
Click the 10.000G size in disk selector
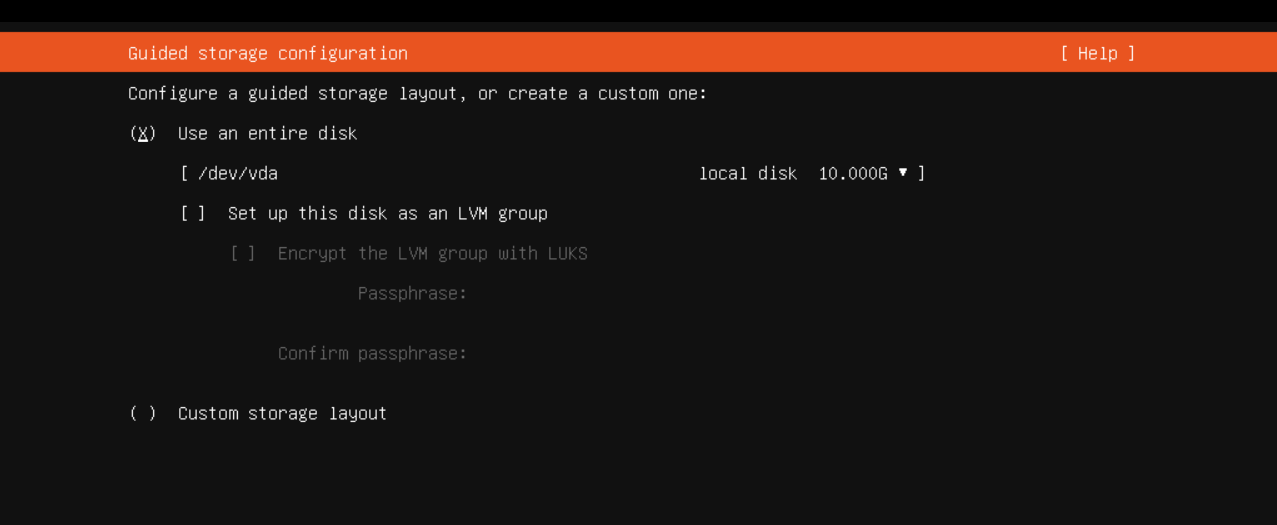[x=853, y=173]
